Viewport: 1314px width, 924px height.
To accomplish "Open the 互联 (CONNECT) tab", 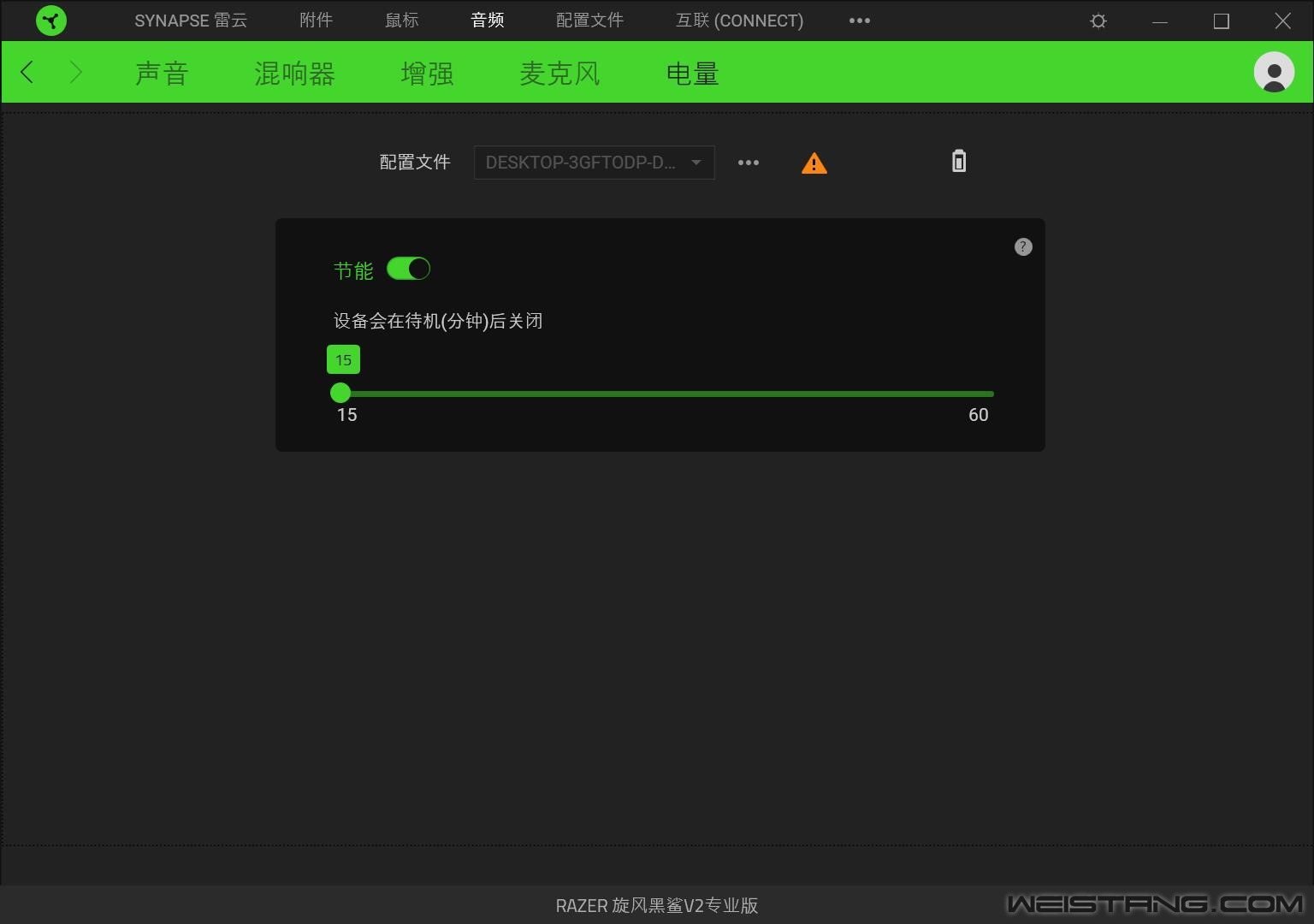I will 740,21.
